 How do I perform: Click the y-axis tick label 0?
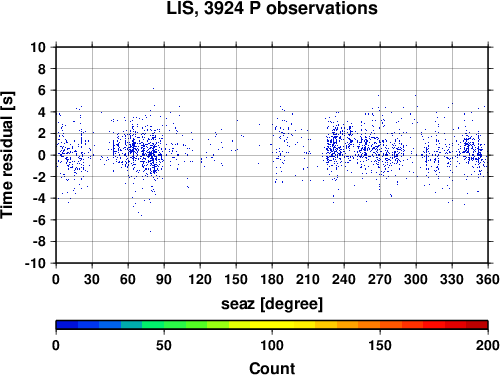pyautogui.click(x=42, y=155)
